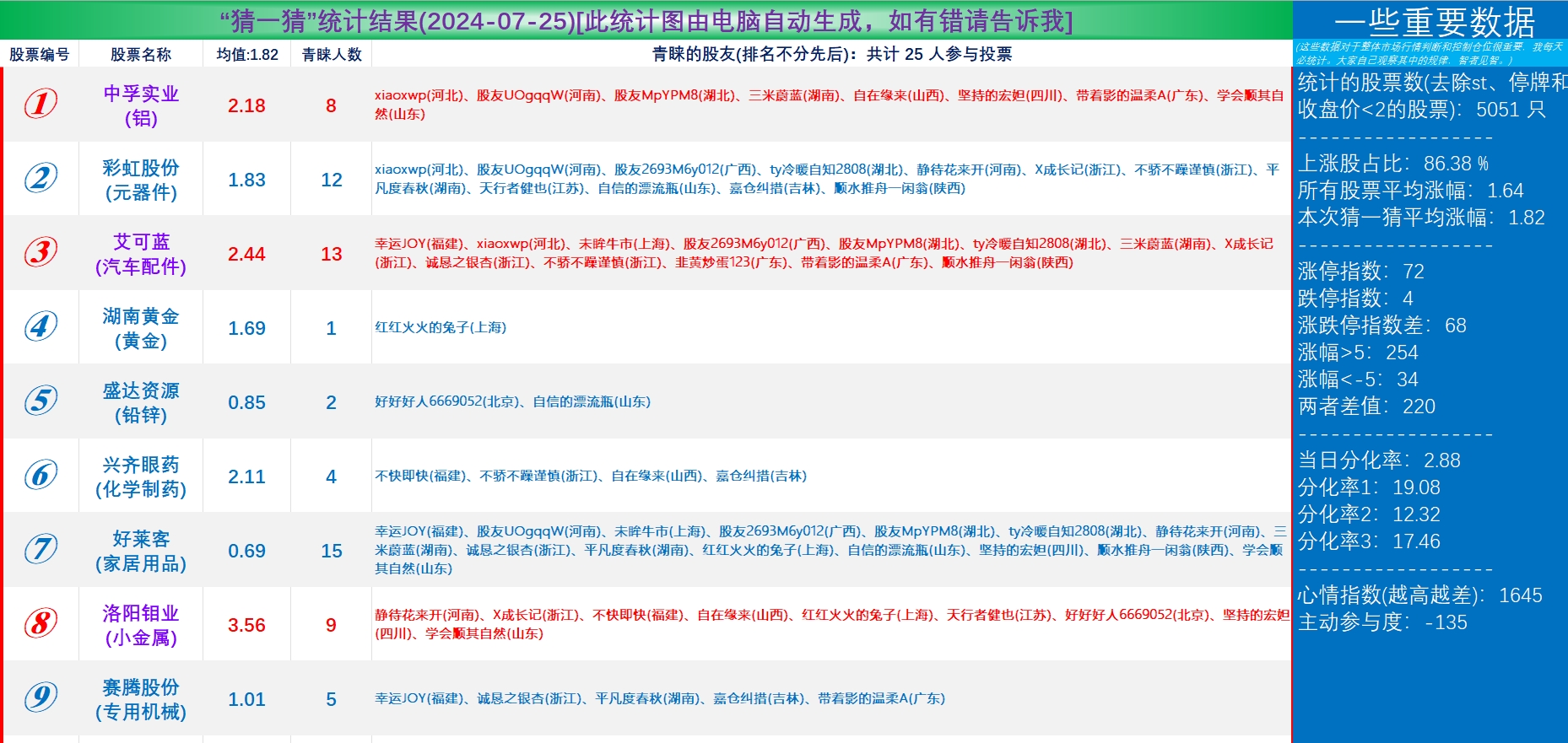Image resolution: width=1568 pixels, height=743 pixels.
Task: Click the 主动参与度: -135 line
Action: pyautogui.click(x=1382, y=622)
